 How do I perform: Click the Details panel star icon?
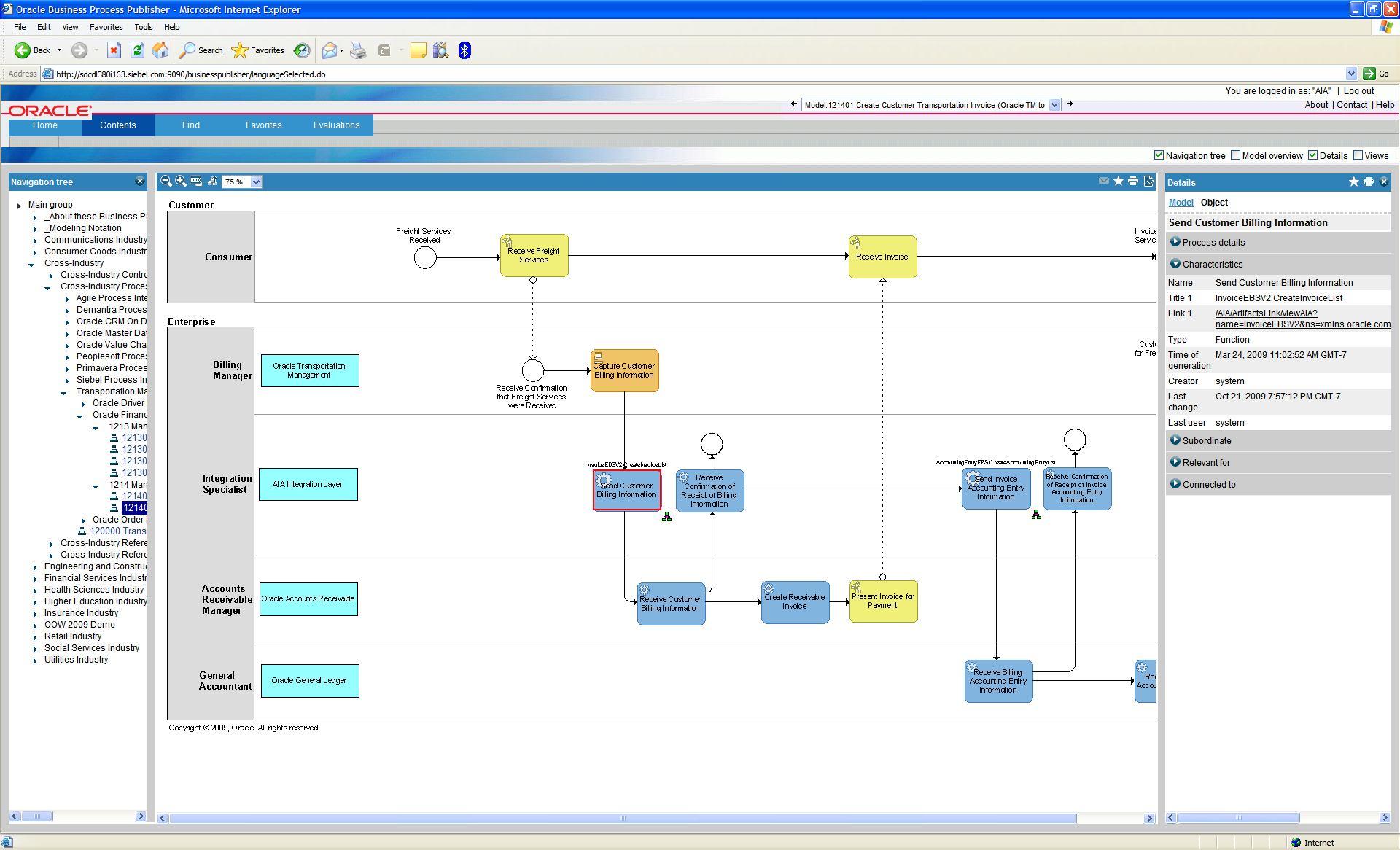1353,182
